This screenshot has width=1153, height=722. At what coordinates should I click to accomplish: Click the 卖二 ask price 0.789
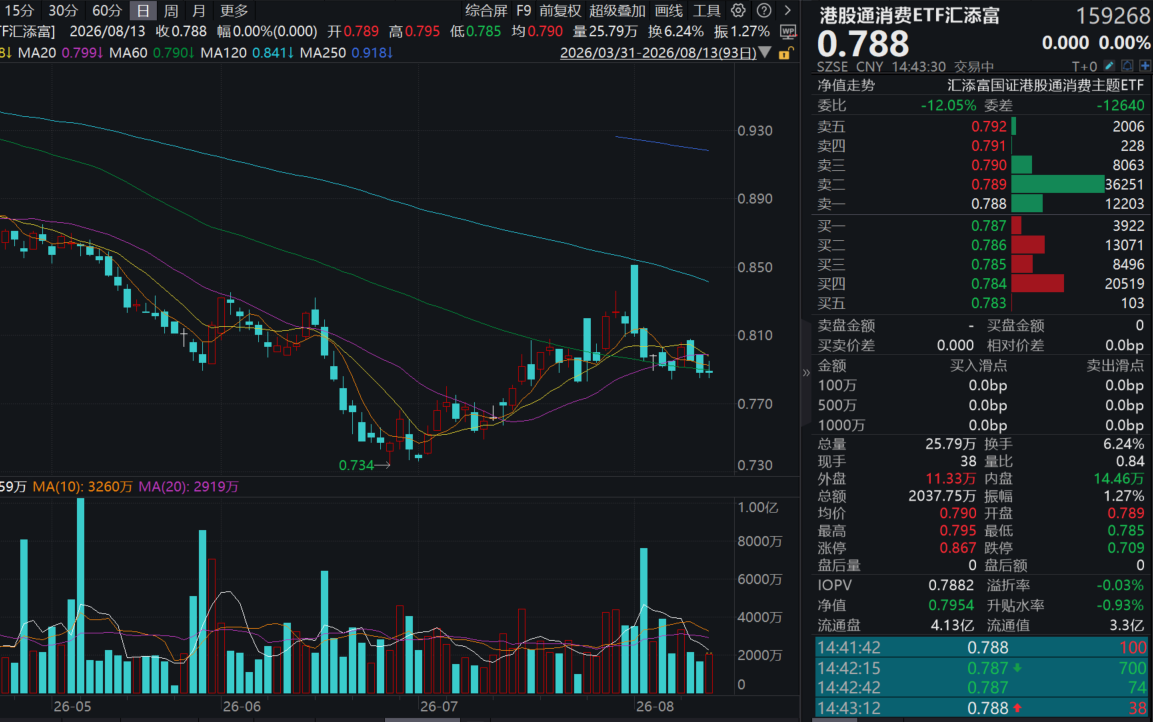point(988,185)
